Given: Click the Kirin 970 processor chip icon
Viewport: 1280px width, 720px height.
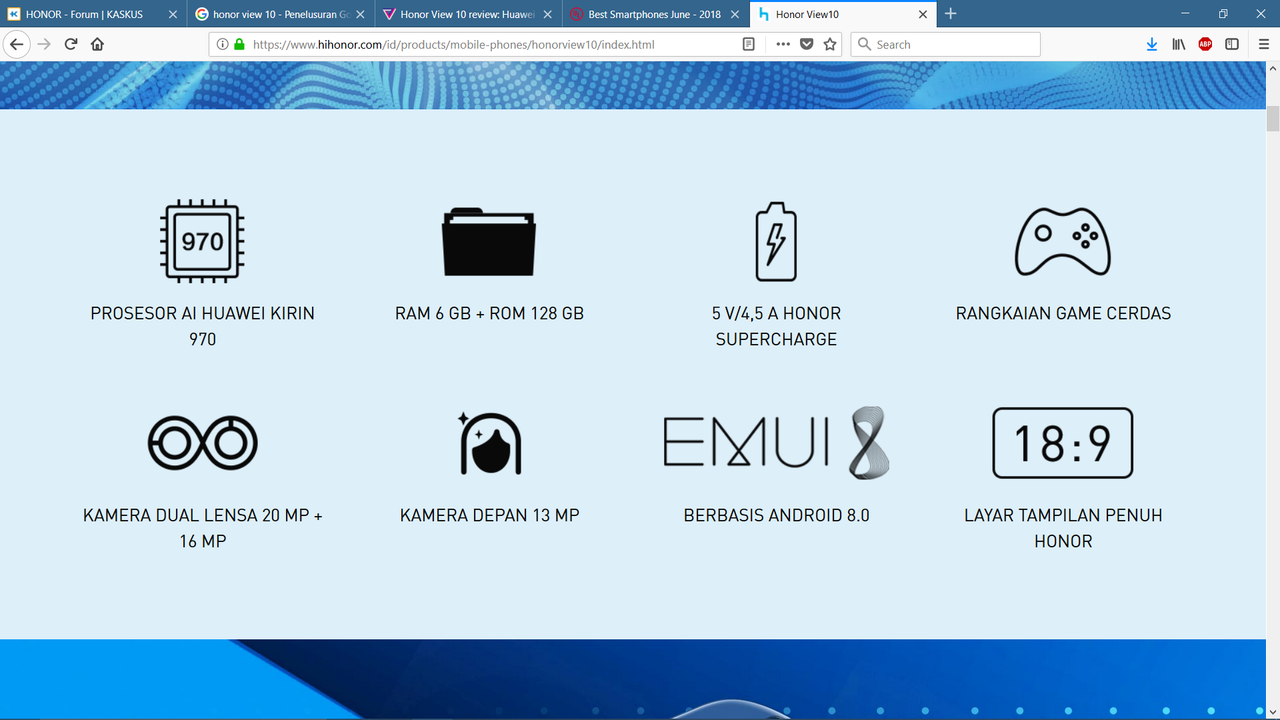Looking at the screenshot, I should (203, 241).
